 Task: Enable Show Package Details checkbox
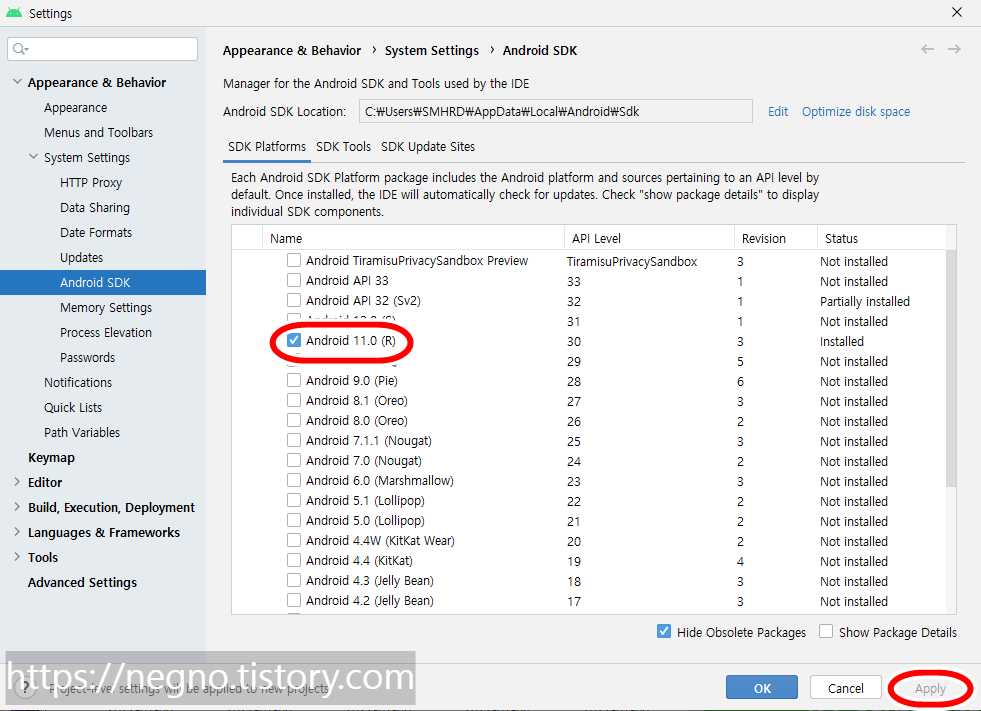826,631
